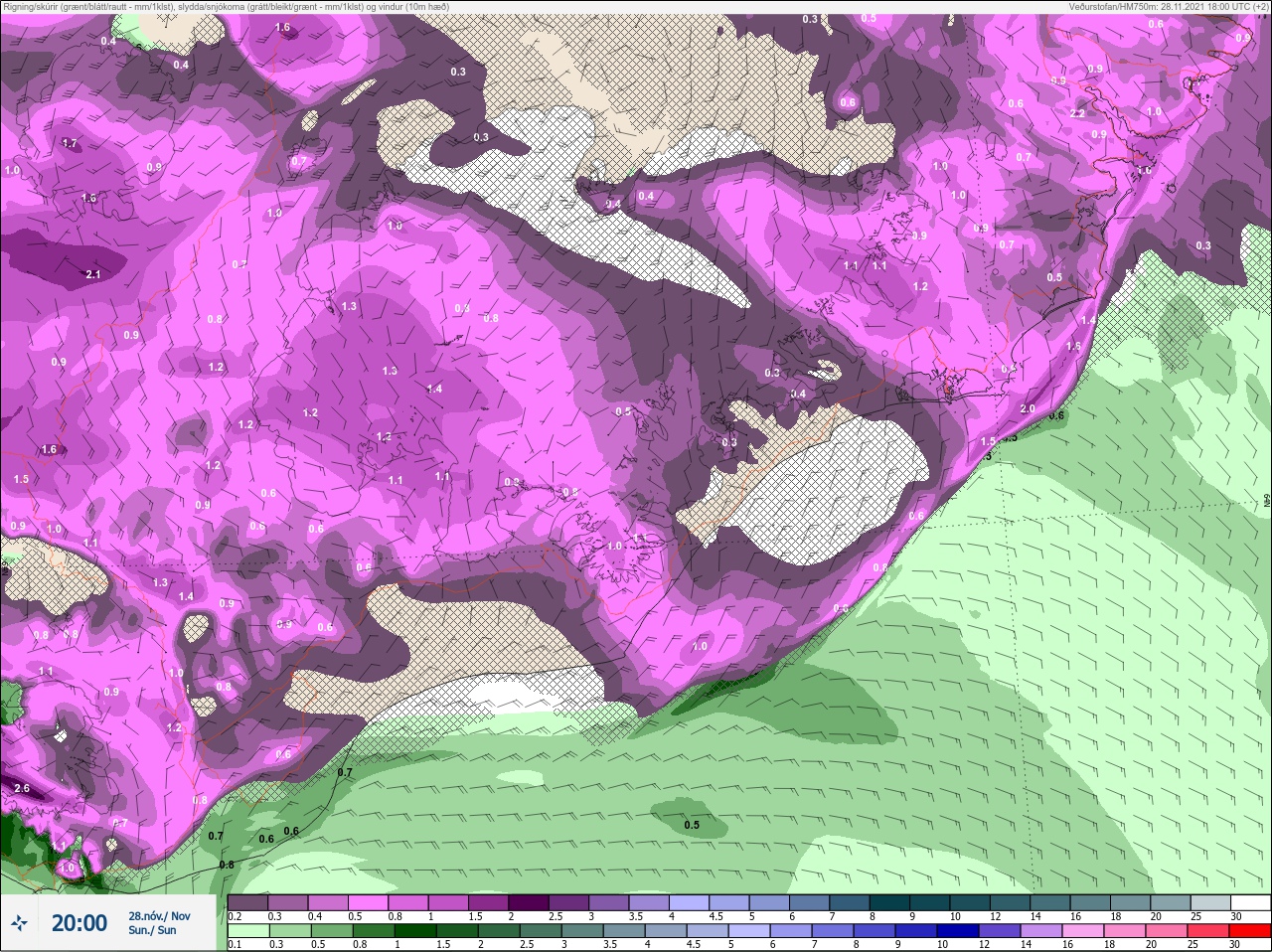
Task: Click the map title starting 'Rigning/skúrir'
Action: pos(226,6)
